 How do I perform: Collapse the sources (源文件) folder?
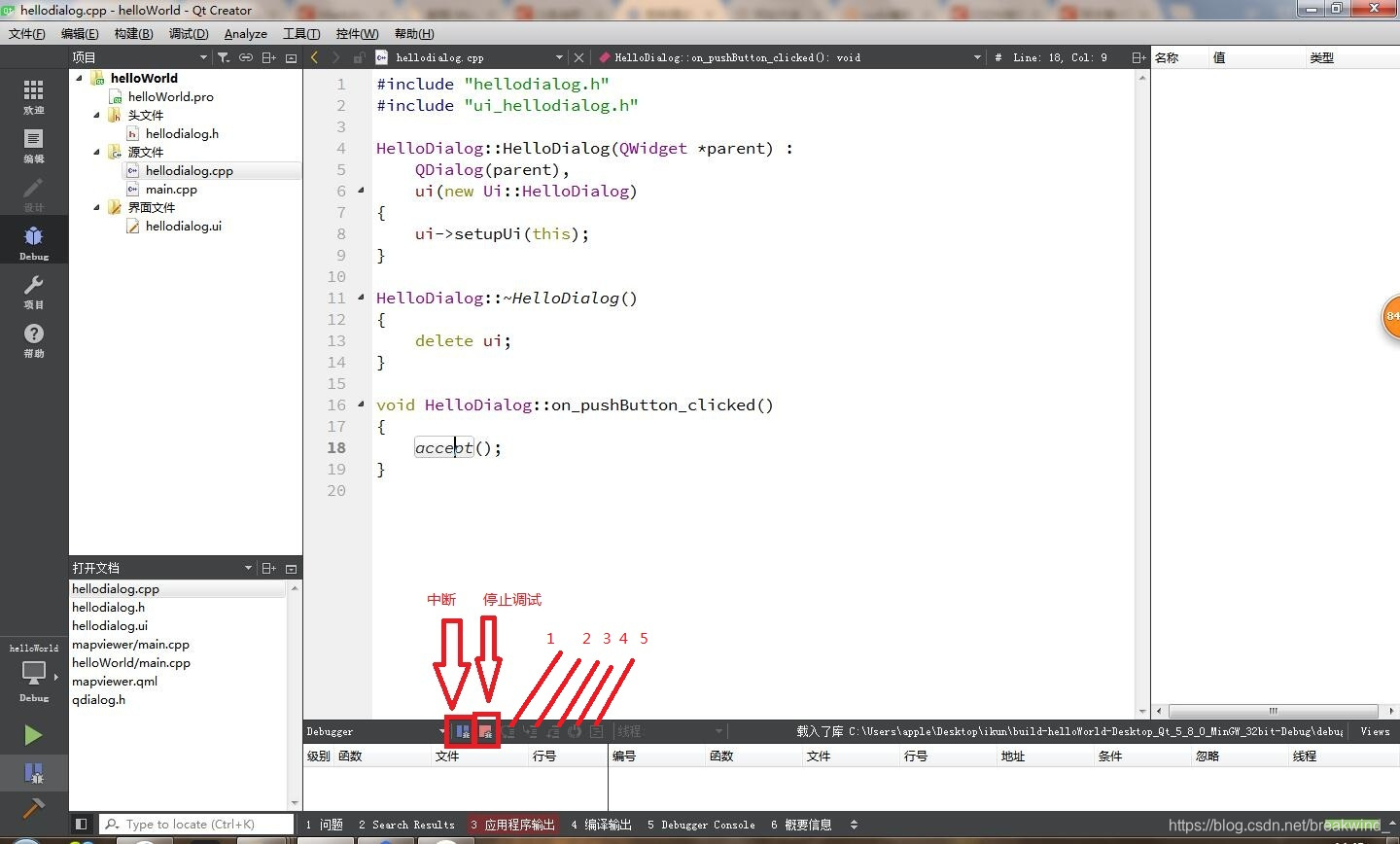click(x=97, y=152)
